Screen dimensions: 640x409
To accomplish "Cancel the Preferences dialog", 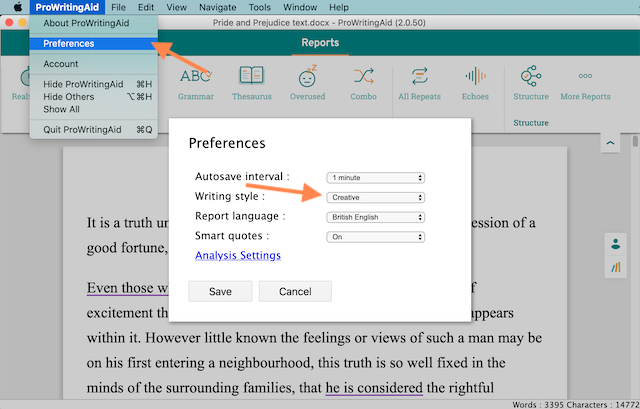I will pos(295,291).
